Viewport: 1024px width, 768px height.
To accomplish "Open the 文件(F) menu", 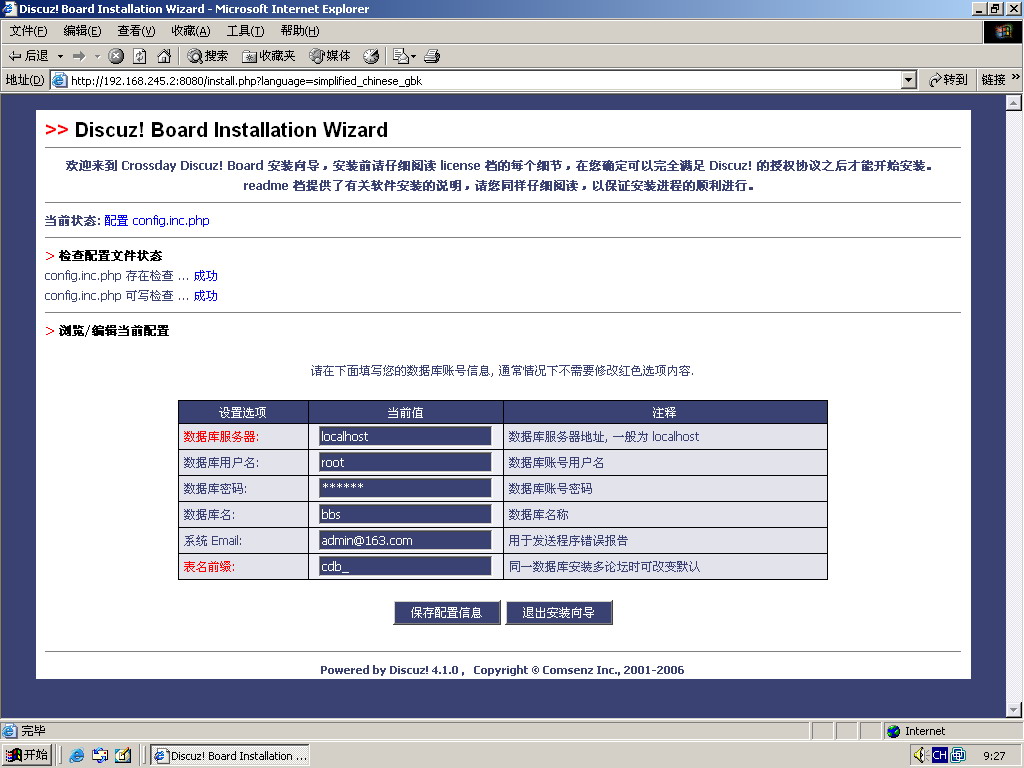I will click(x=28, y=31).
